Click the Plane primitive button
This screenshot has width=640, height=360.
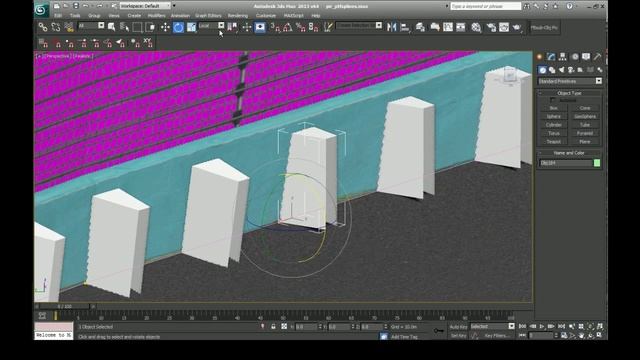click(x=584, y=142)
